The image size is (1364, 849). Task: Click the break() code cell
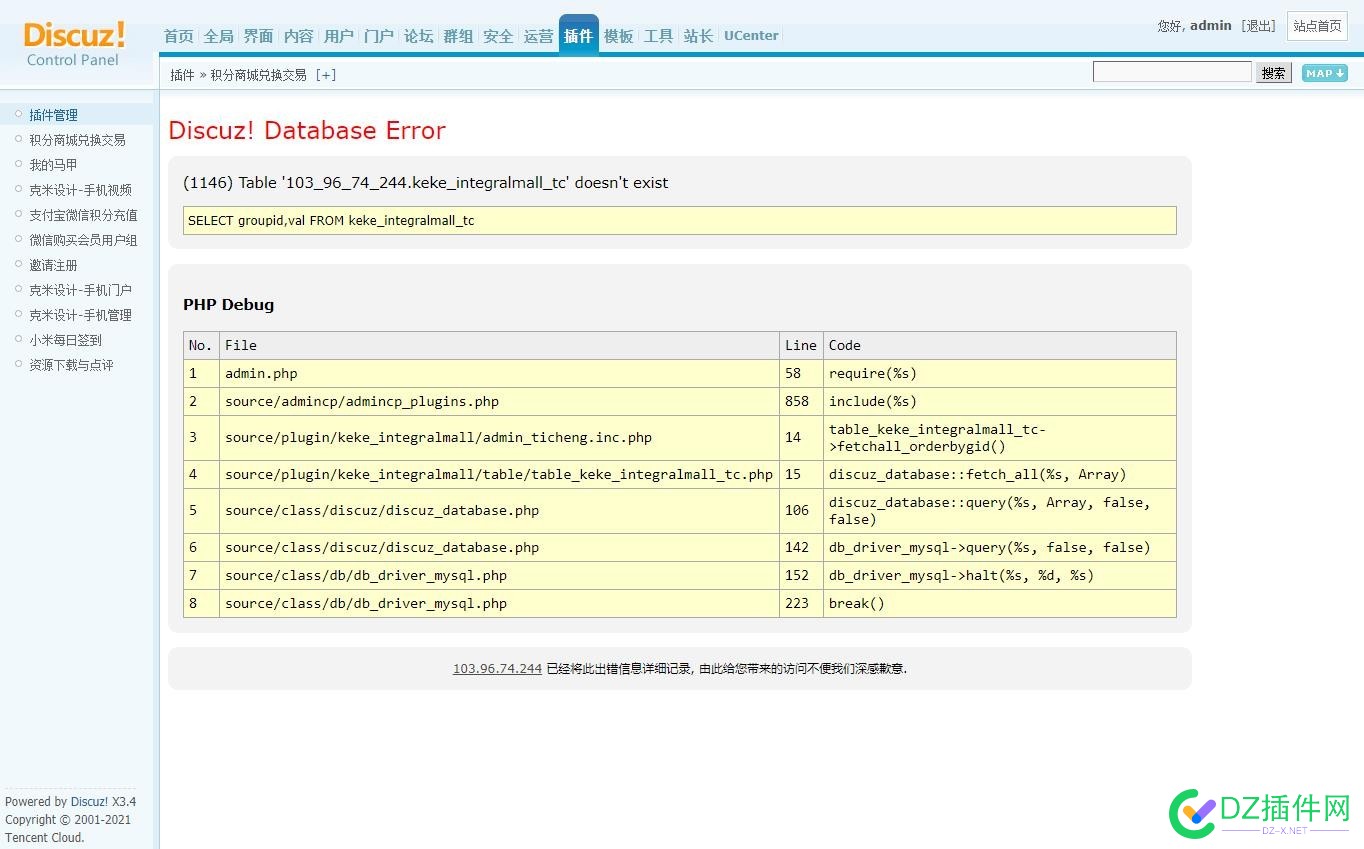[x=999, y=603]
